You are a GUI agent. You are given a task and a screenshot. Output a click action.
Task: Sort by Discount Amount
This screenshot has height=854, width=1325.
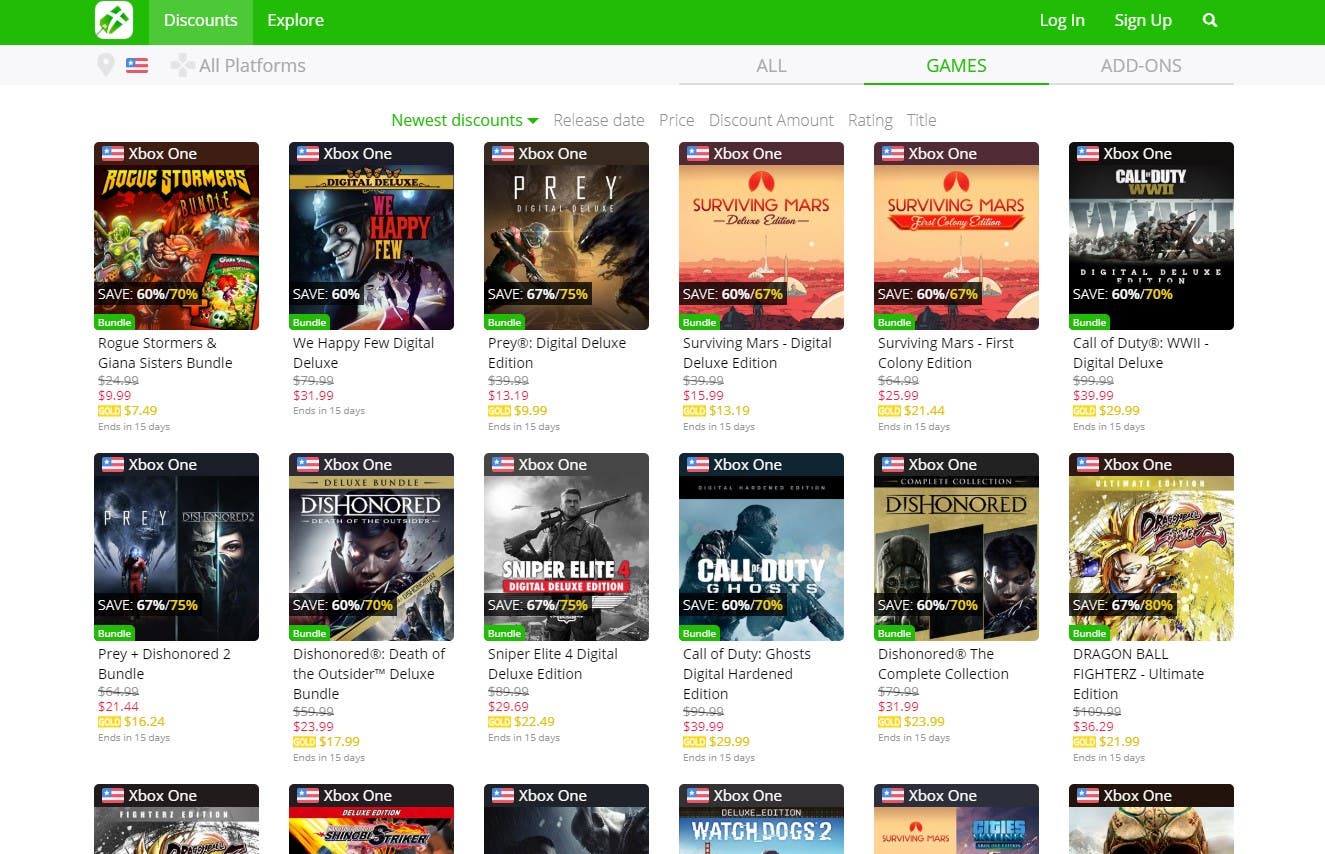pyautogui.click(x=771, y=120)
